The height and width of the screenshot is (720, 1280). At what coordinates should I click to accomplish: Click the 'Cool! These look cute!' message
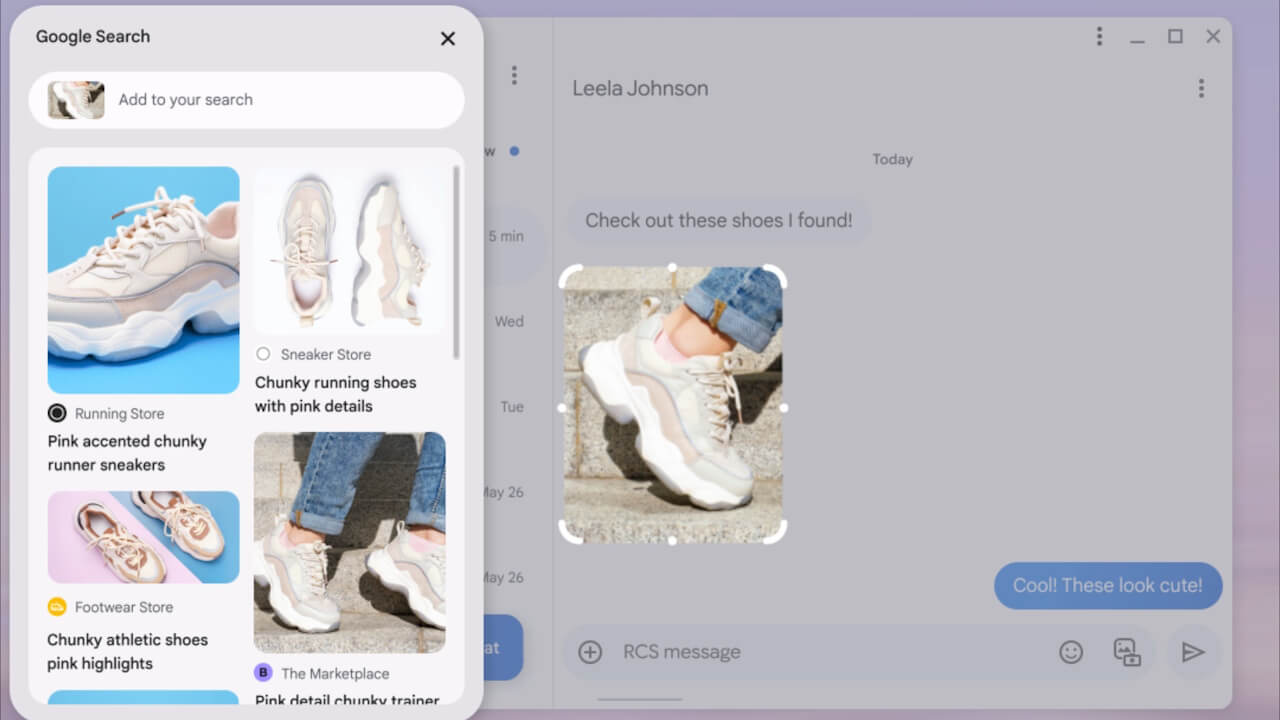[x=1108, y=586]
